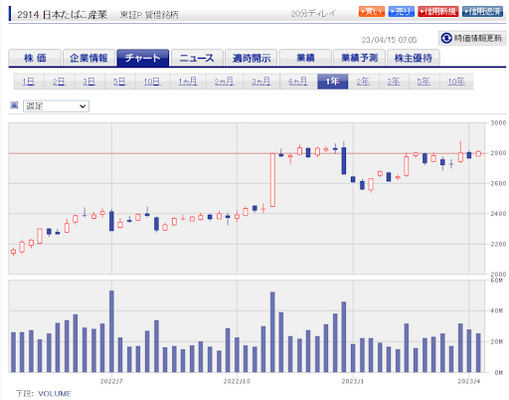Image resolution: width=509 pixels, height=400 pixels.
Task: Open the 週足 candle-type dropdown
Action: 56,106
